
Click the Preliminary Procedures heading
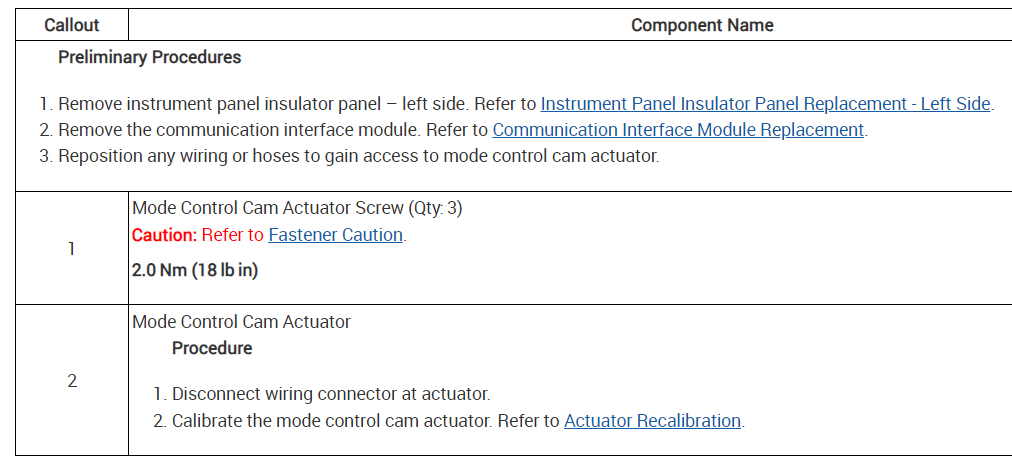click(x=149, y=58)
